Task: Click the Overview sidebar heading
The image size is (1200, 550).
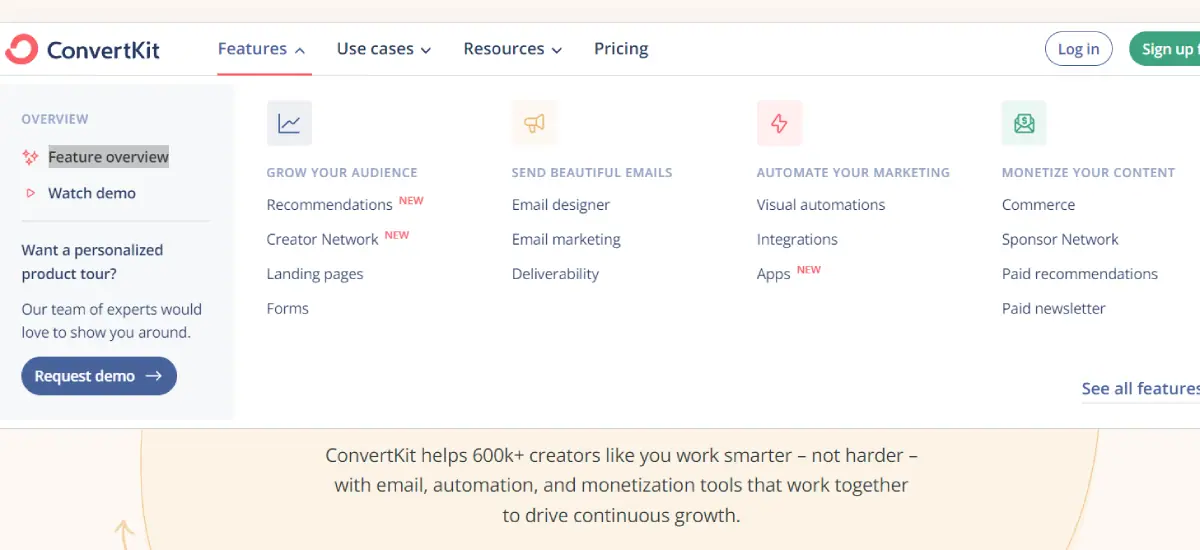Action: [x=55, y=119]
